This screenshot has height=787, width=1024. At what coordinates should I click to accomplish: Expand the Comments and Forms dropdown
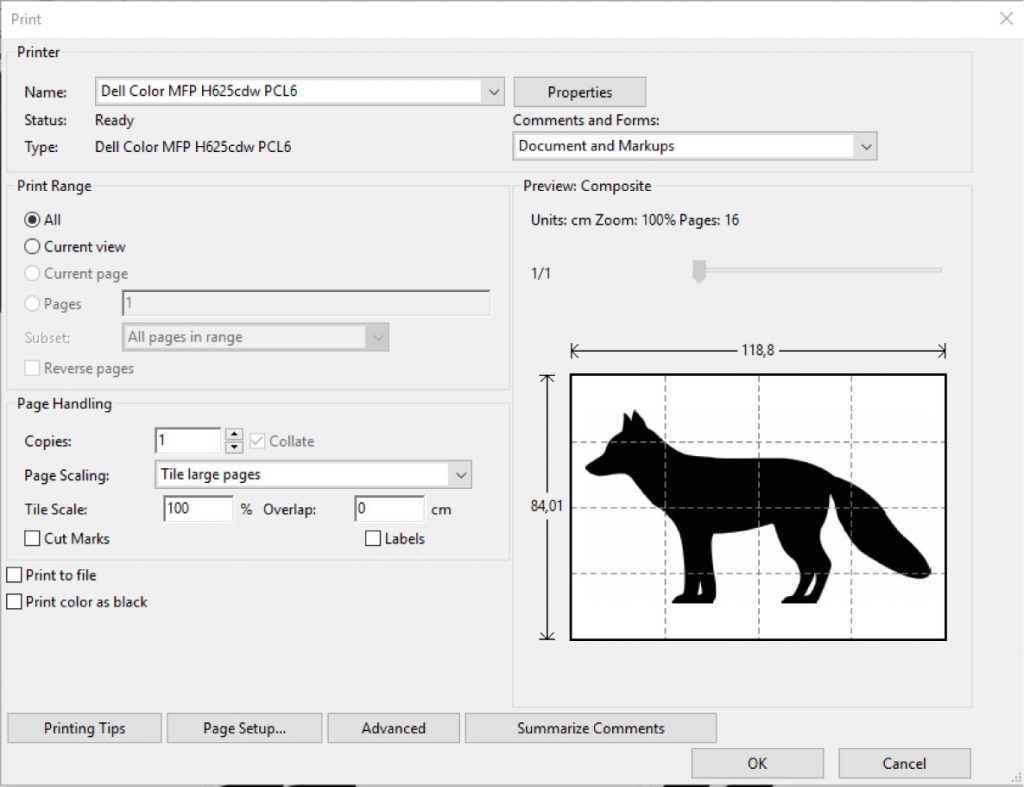click(694, 146)
